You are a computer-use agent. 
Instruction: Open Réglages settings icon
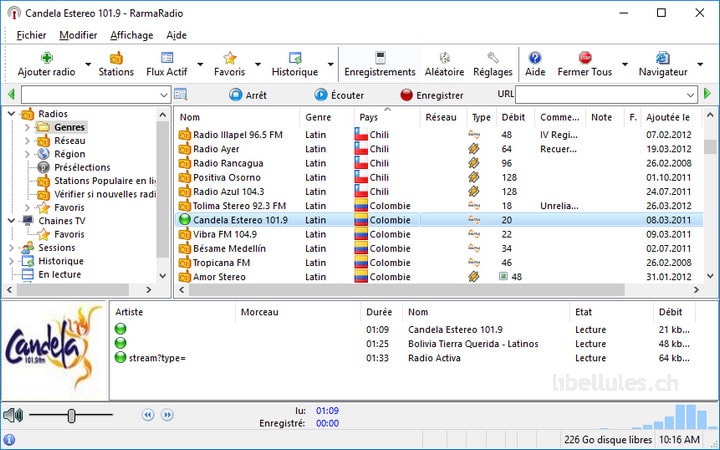[493, 58]
